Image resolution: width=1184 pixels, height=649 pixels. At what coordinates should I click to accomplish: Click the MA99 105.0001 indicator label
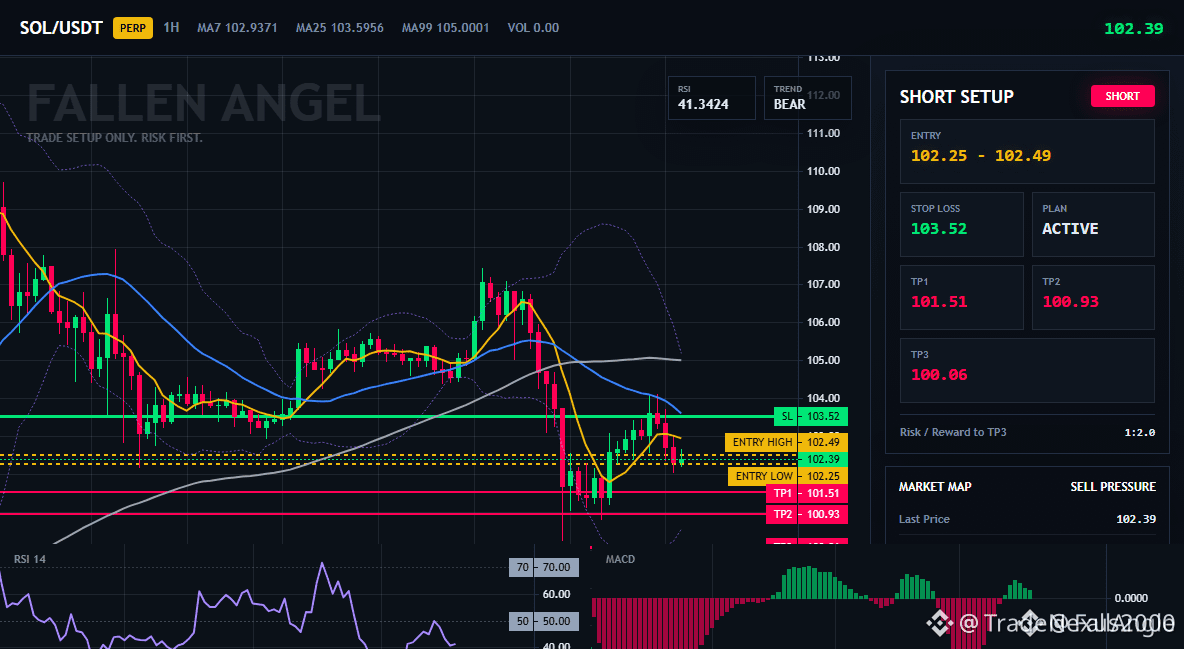click(446, 28)
